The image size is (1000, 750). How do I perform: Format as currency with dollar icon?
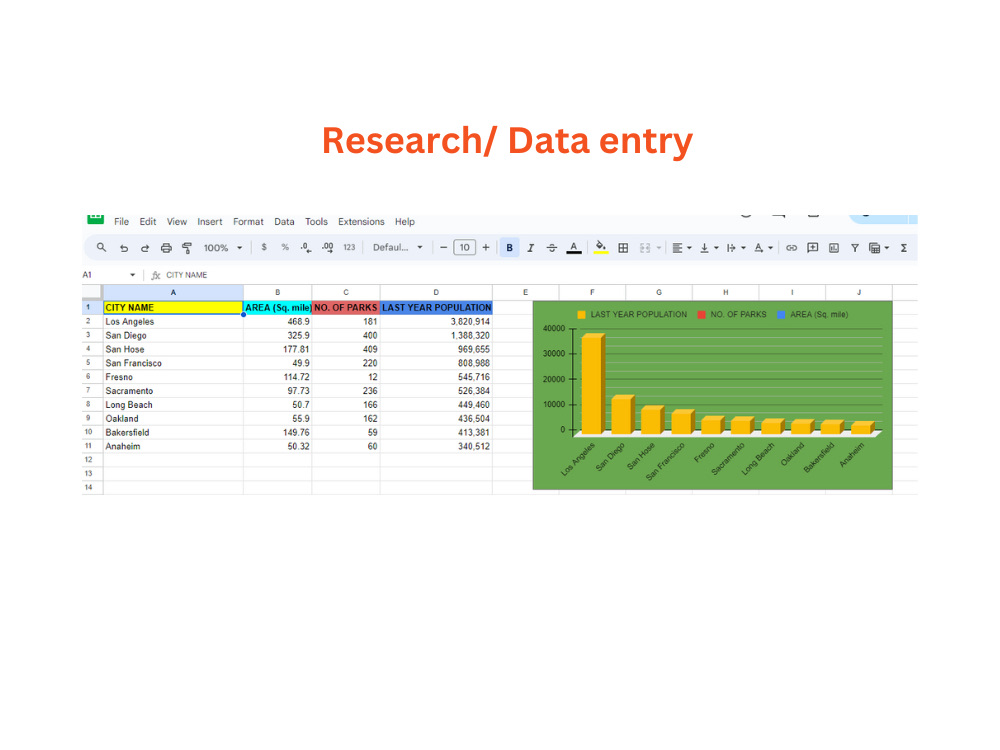tap(264, 247)
